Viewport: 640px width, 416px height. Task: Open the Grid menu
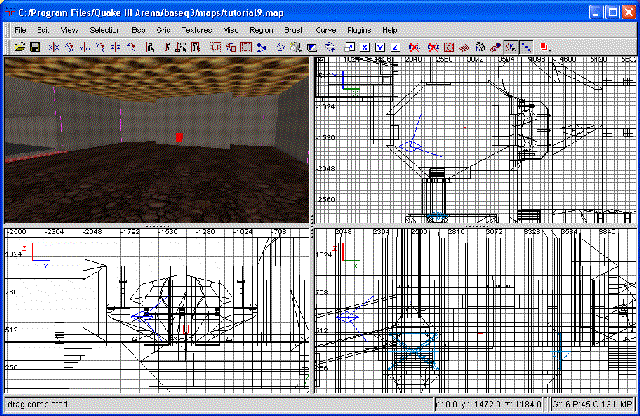click(163, 30)
